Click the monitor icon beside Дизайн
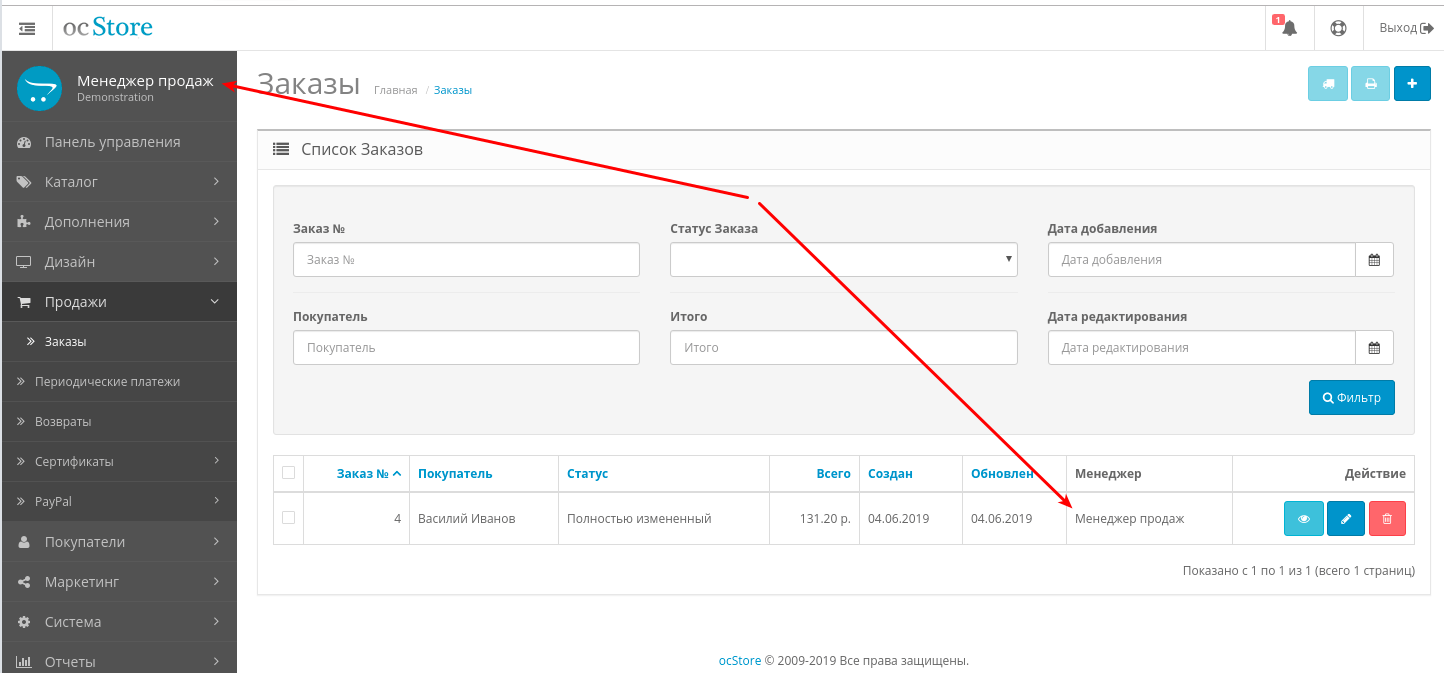 coord(24,262)
